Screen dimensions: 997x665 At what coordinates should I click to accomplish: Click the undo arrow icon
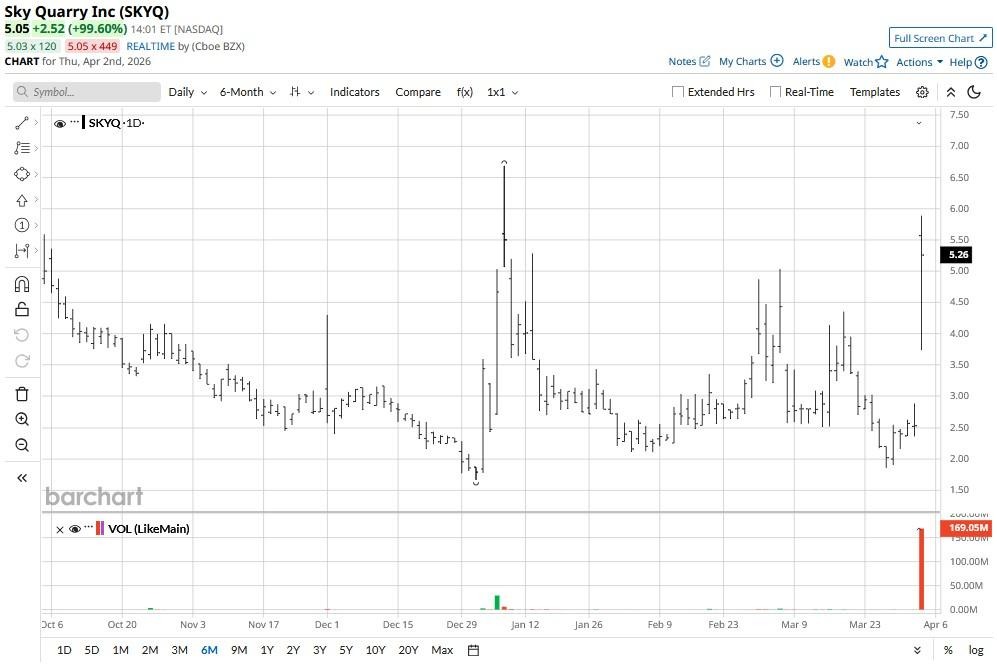22,335
